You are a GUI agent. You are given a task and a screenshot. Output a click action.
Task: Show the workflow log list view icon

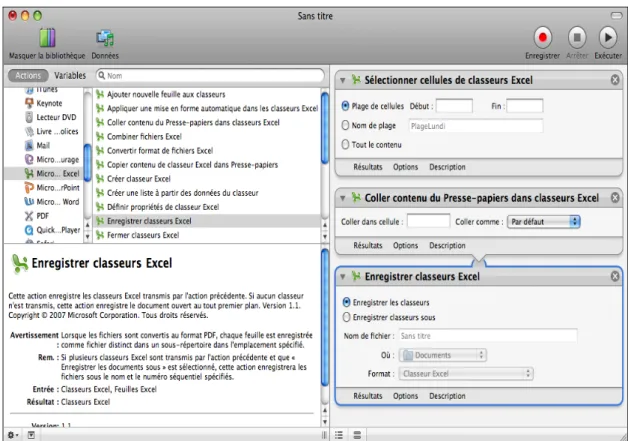click(x=339, y=435)
